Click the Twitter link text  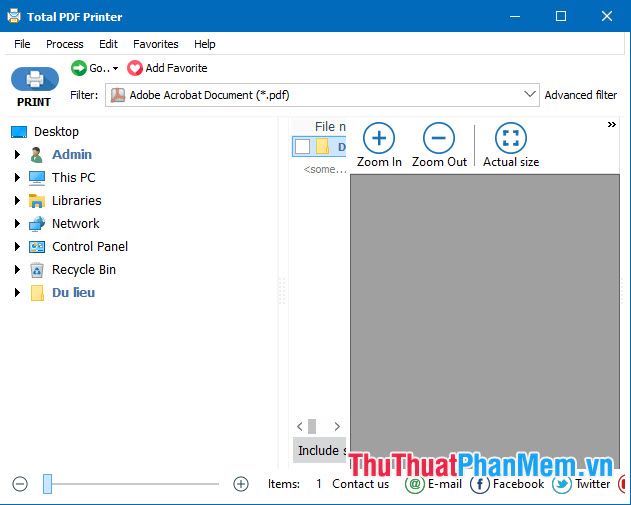click(x=592, y=484)
